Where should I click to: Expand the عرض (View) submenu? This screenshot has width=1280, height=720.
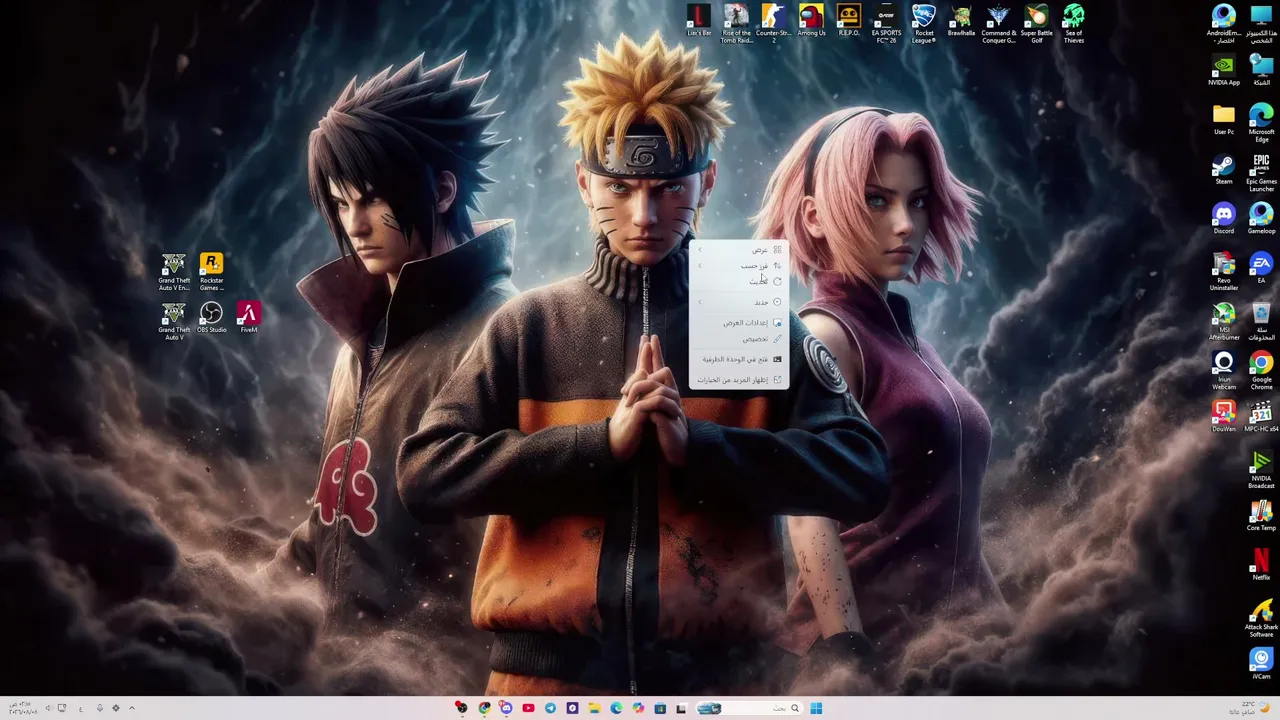pos(739,249)
